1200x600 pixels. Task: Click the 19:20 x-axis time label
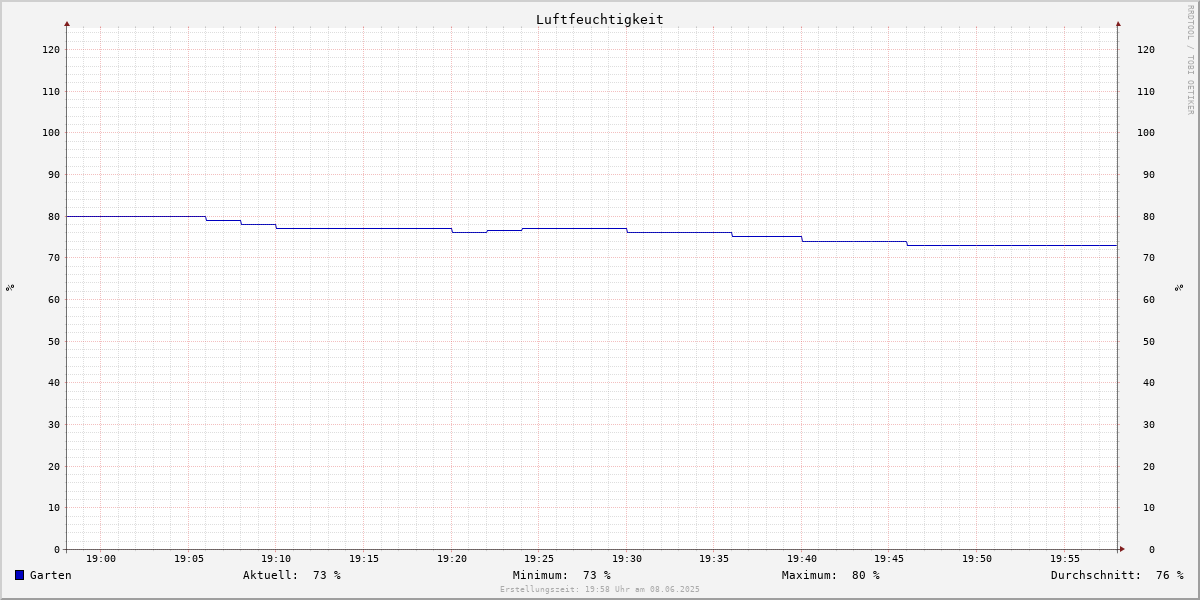point(452,559)
